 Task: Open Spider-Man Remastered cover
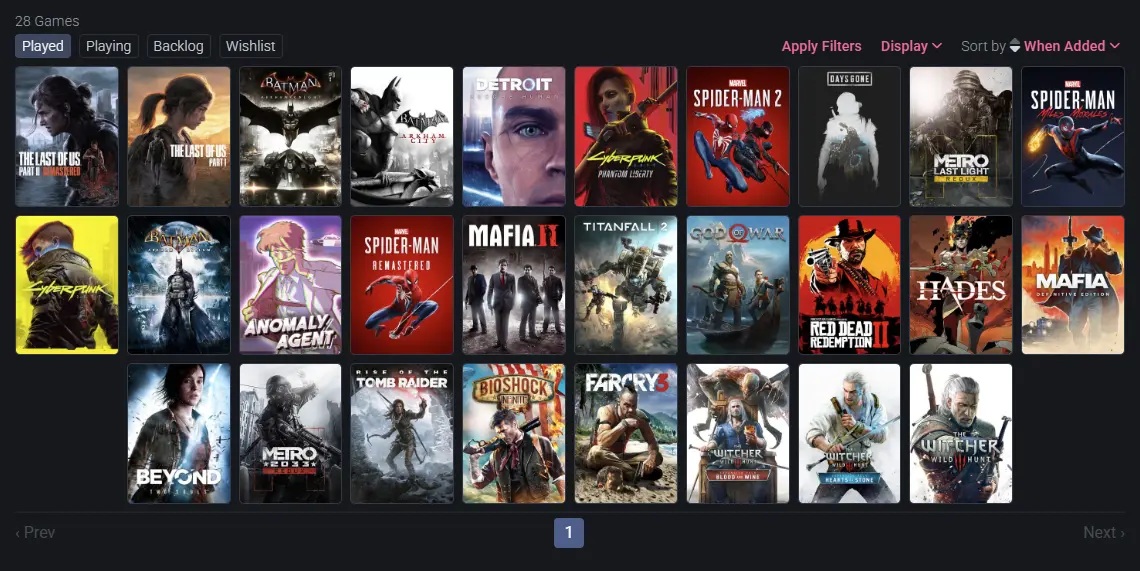coord(402,285)
